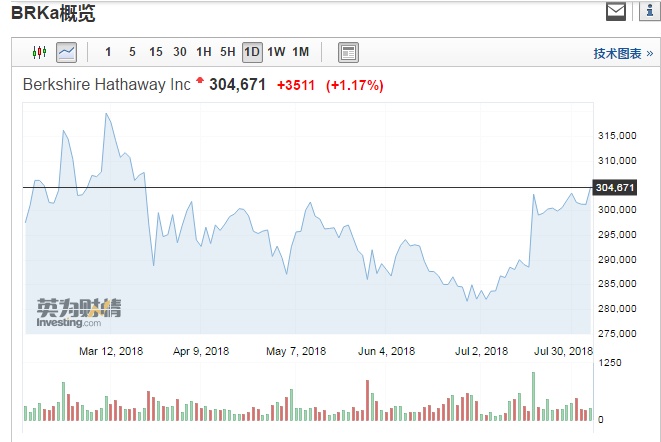Click the 275,000 axis label

tap(617, 334)
